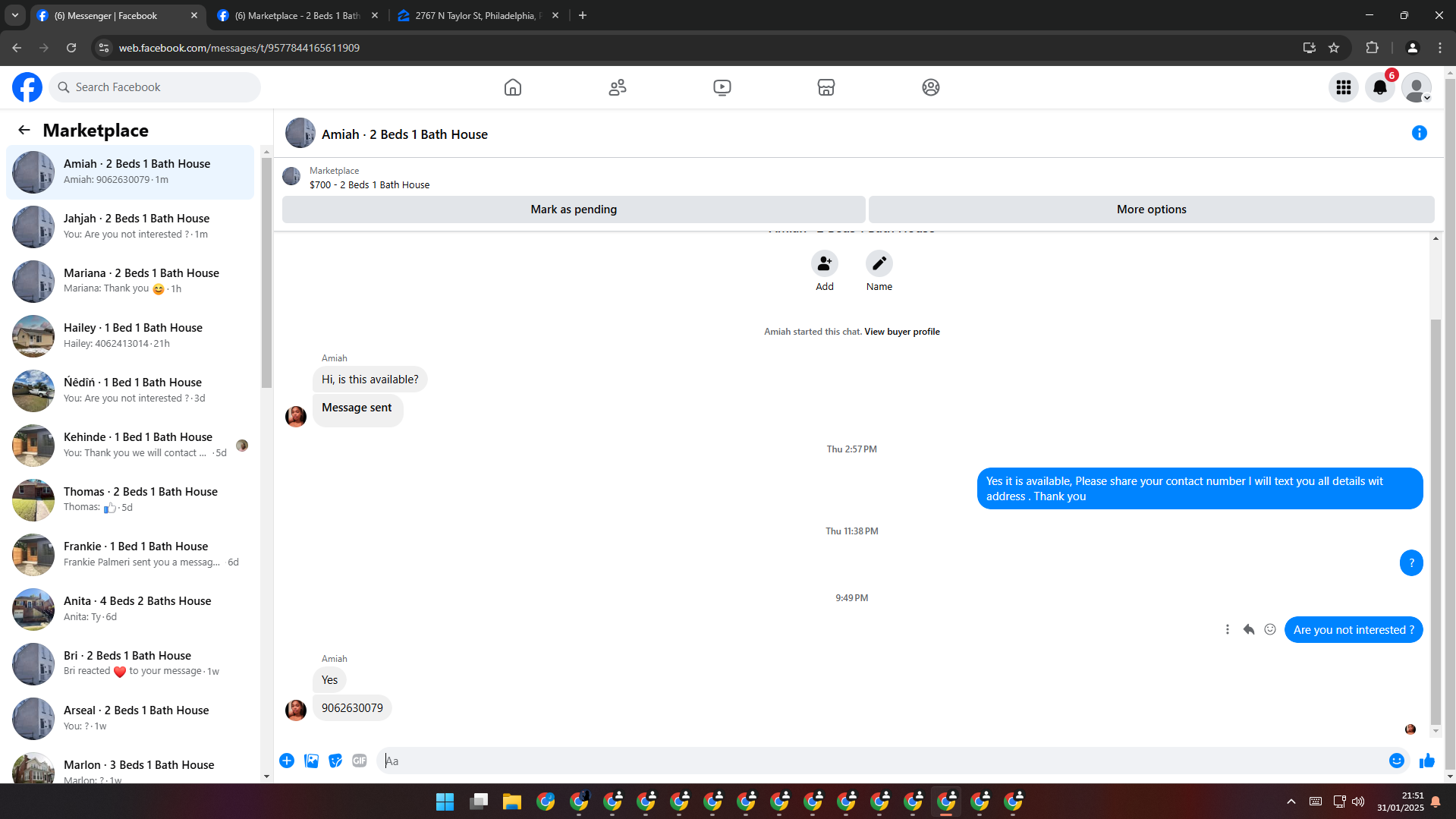The height and width of the screenshot is (819, 1456).
Task: React to 'Are you not interested' message
Action: point(1270,630)
